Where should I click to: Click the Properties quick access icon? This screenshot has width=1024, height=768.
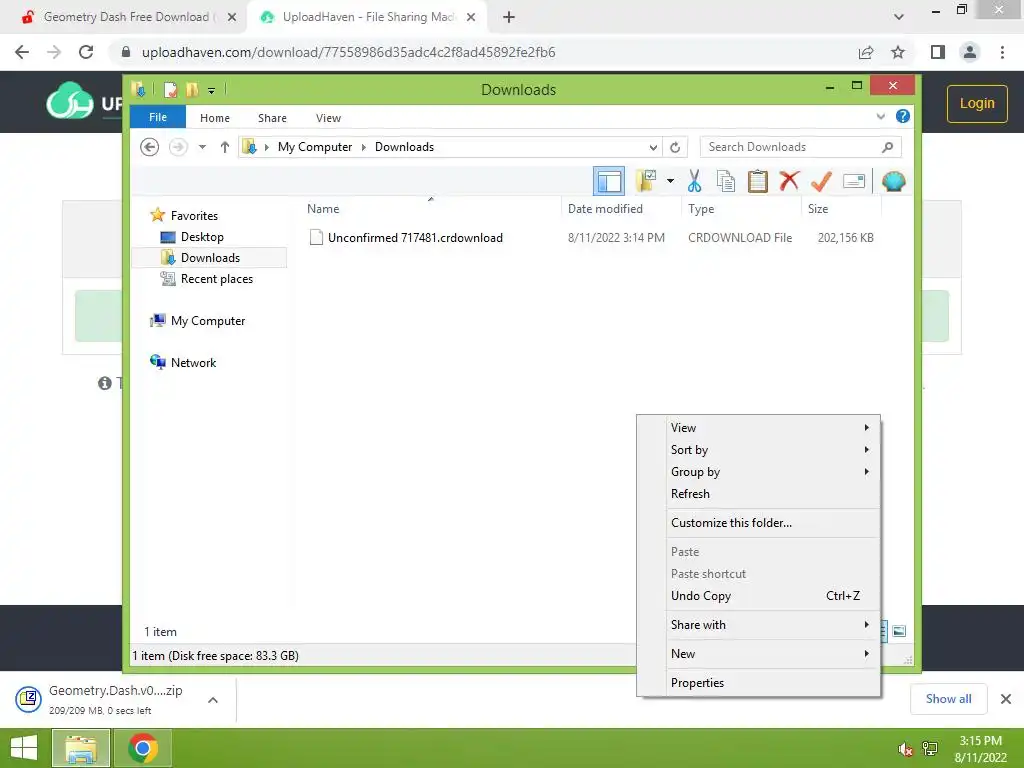pos(170,90)
